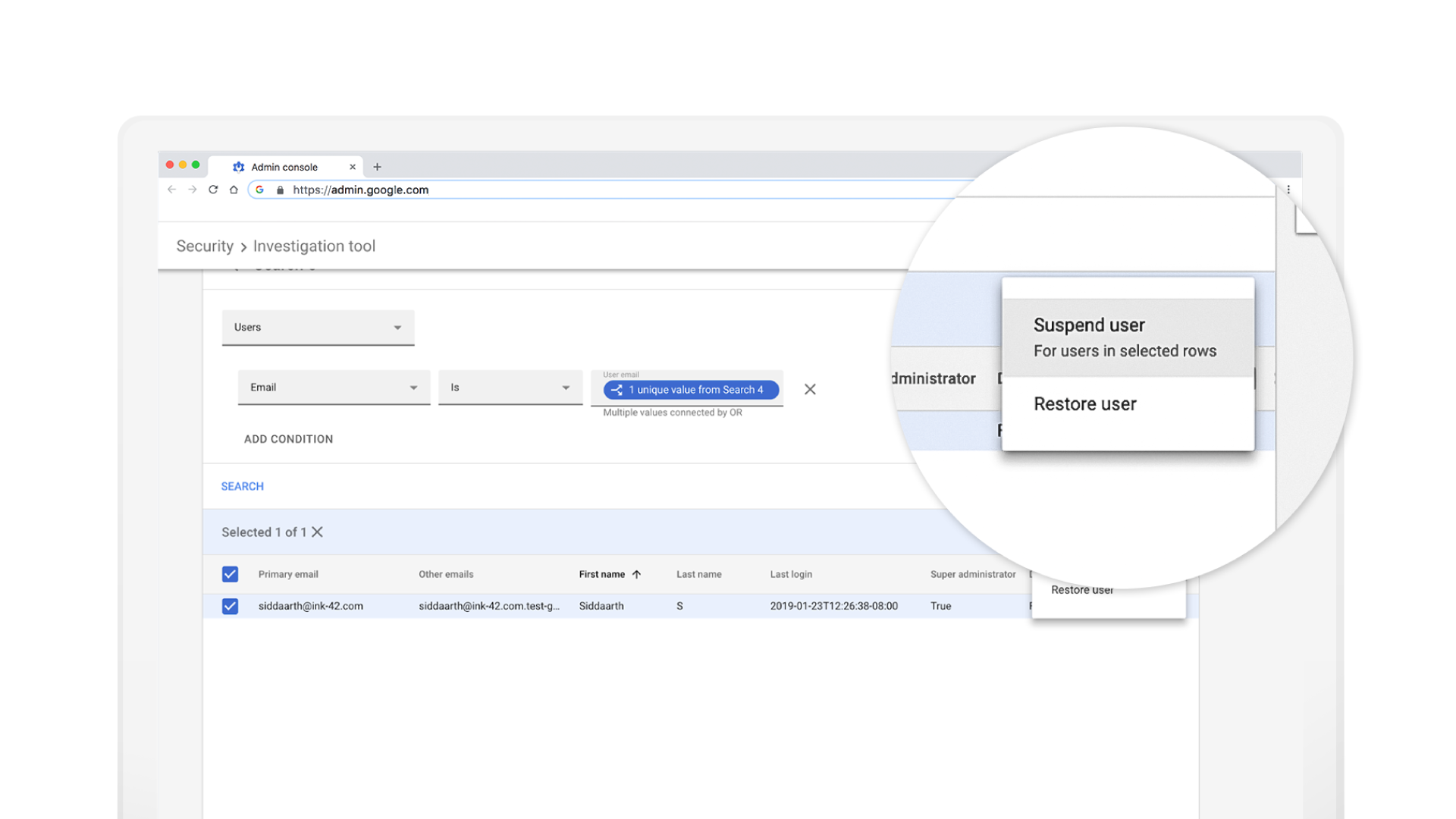1456x819 pixels.
Task: Sort by First name column header
Action: pos(602,574)
